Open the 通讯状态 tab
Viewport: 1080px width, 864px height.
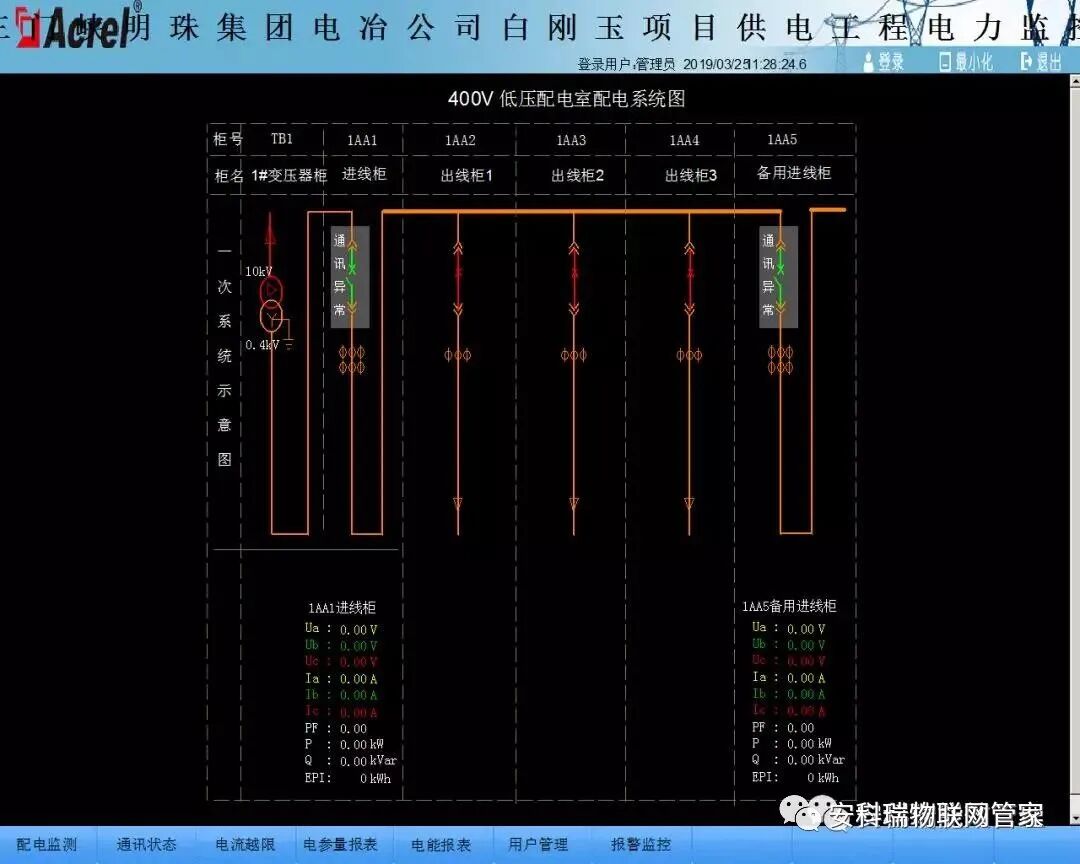pyautogui.click(x=146, y=844)
